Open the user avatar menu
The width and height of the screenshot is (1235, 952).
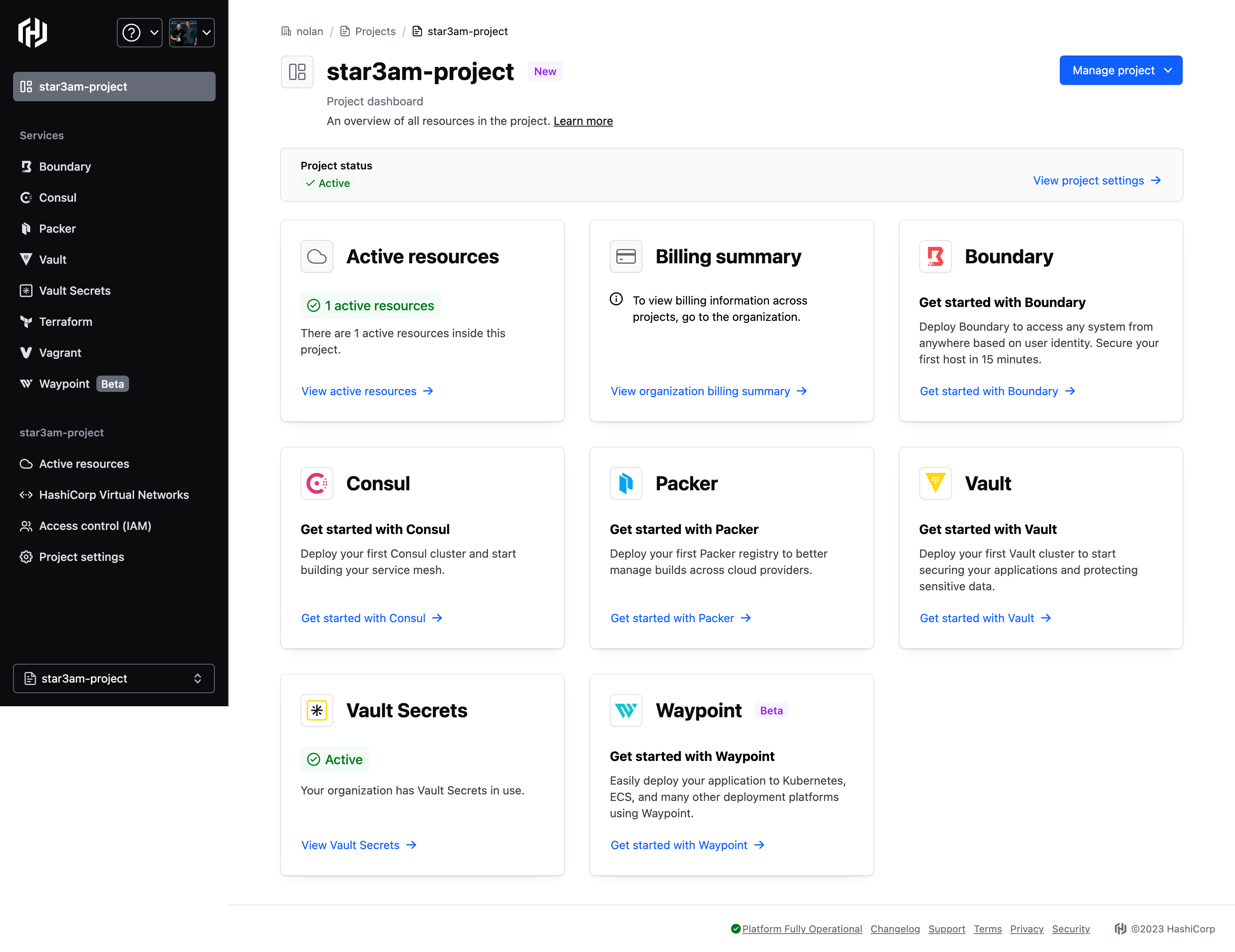coord(192,32)
